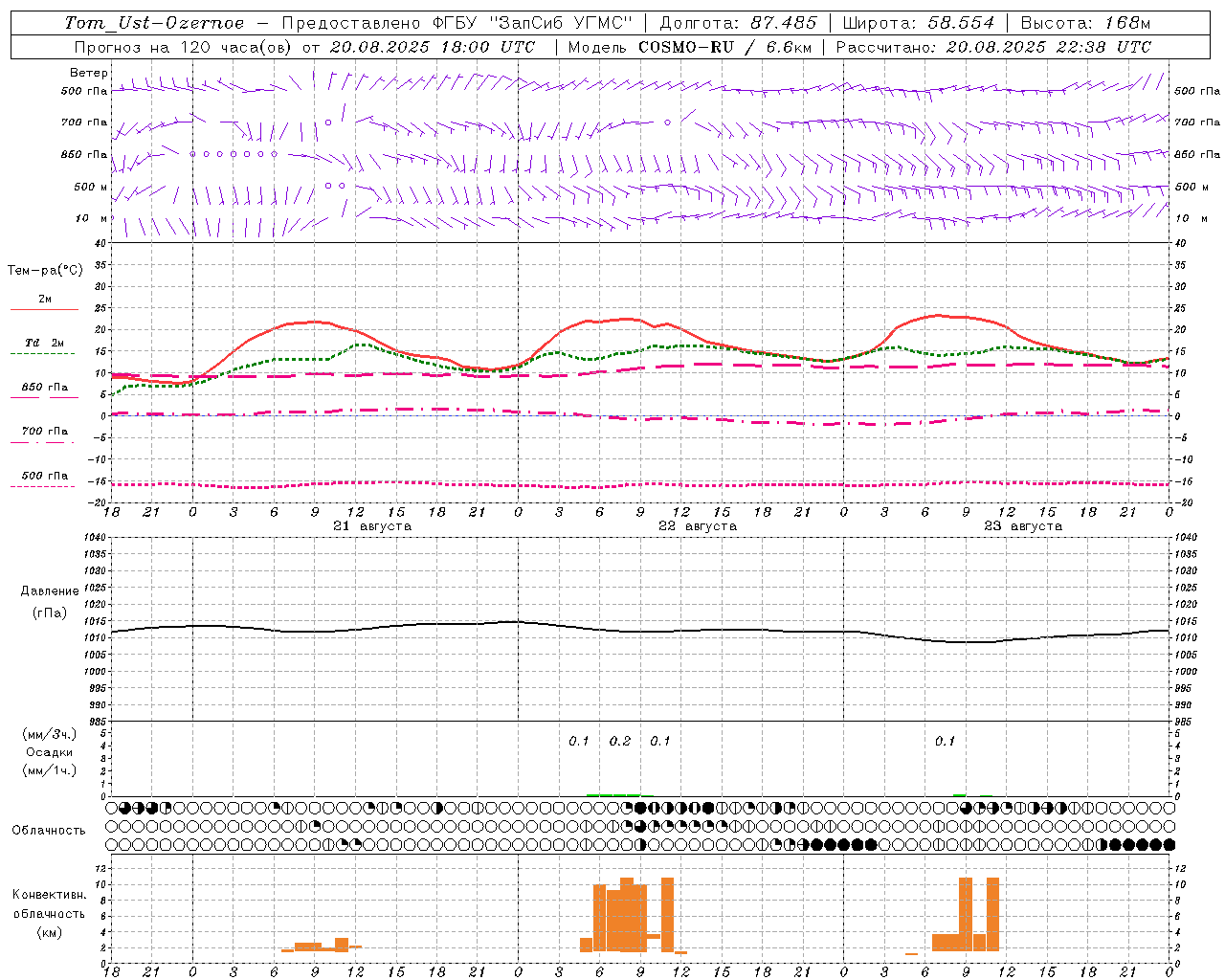The height and width of the screenshot is (980, 1225).
Task: Click the '(мм/1ч.)' precipitation unit label
Action: point(49,770)
